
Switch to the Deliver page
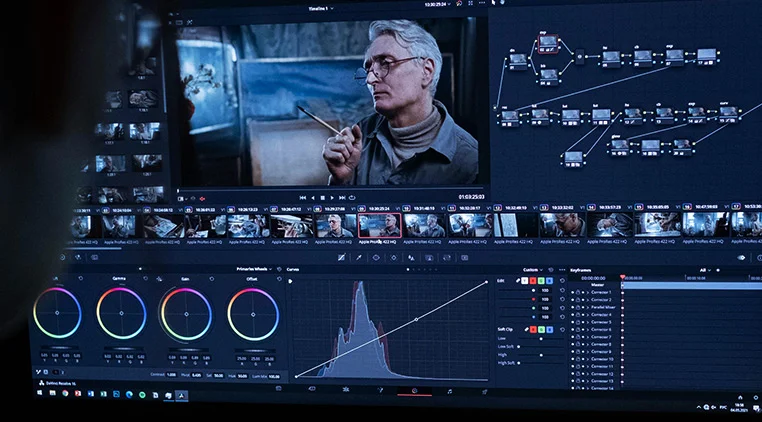[484, 391]
